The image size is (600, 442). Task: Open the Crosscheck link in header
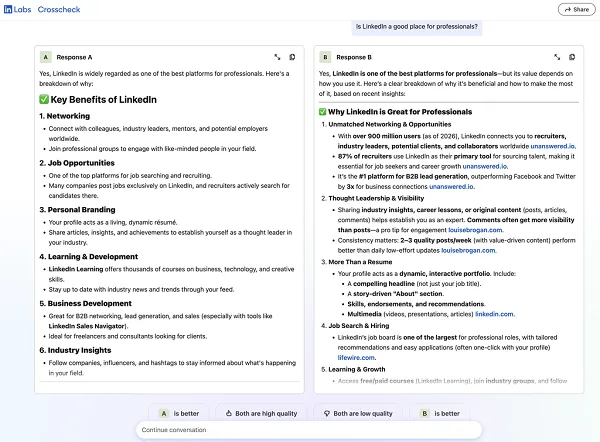(59, 9)
